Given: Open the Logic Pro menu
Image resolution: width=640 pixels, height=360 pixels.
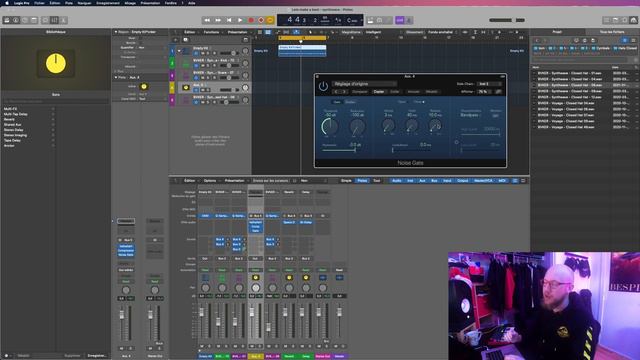Looking at the screenshot, I should (x=22, y=3).
